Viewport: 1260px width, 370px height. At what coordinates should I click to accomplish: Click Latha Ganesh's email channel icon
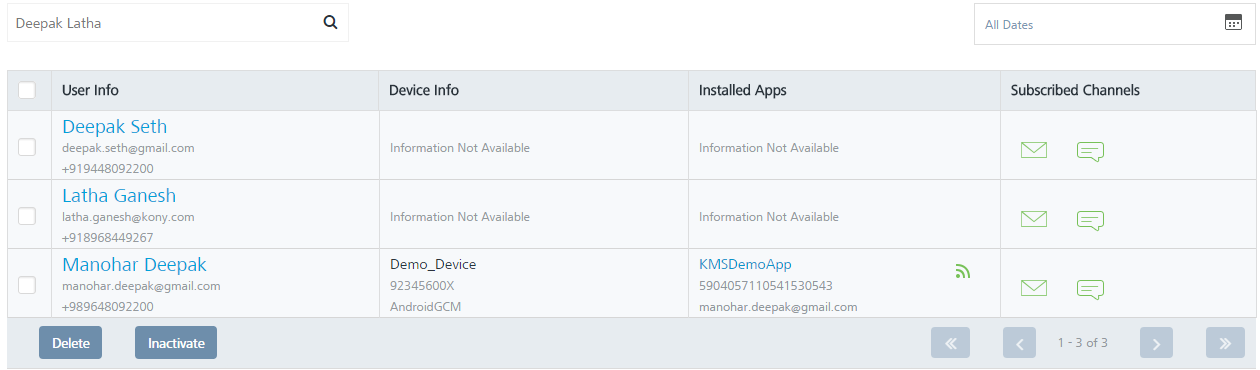pyautogui.click(x=1034, y=219)
